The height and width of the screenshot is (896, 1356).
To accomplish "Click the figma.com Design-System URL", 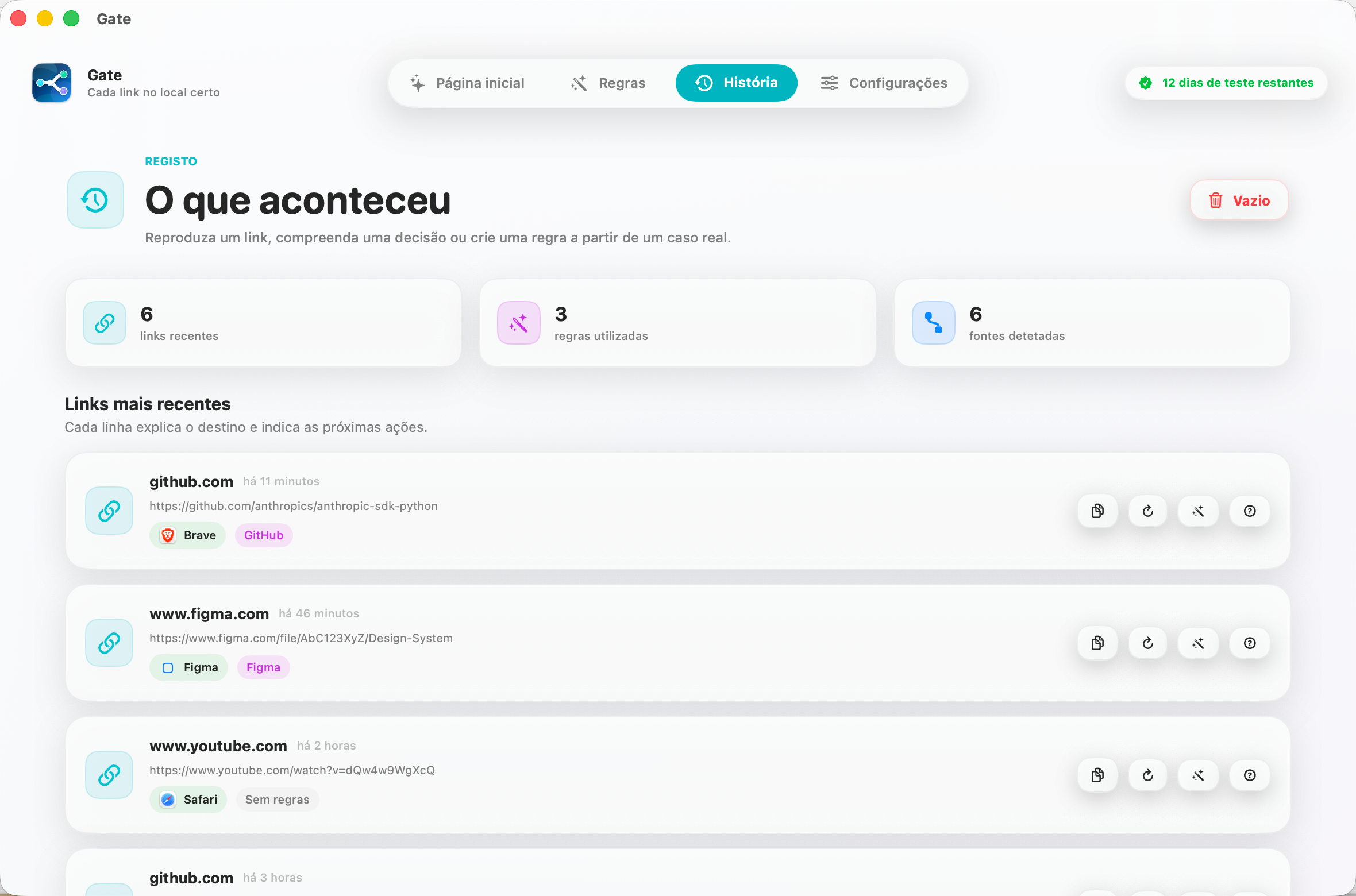I will pyautogui.click(x=301, y=638).
